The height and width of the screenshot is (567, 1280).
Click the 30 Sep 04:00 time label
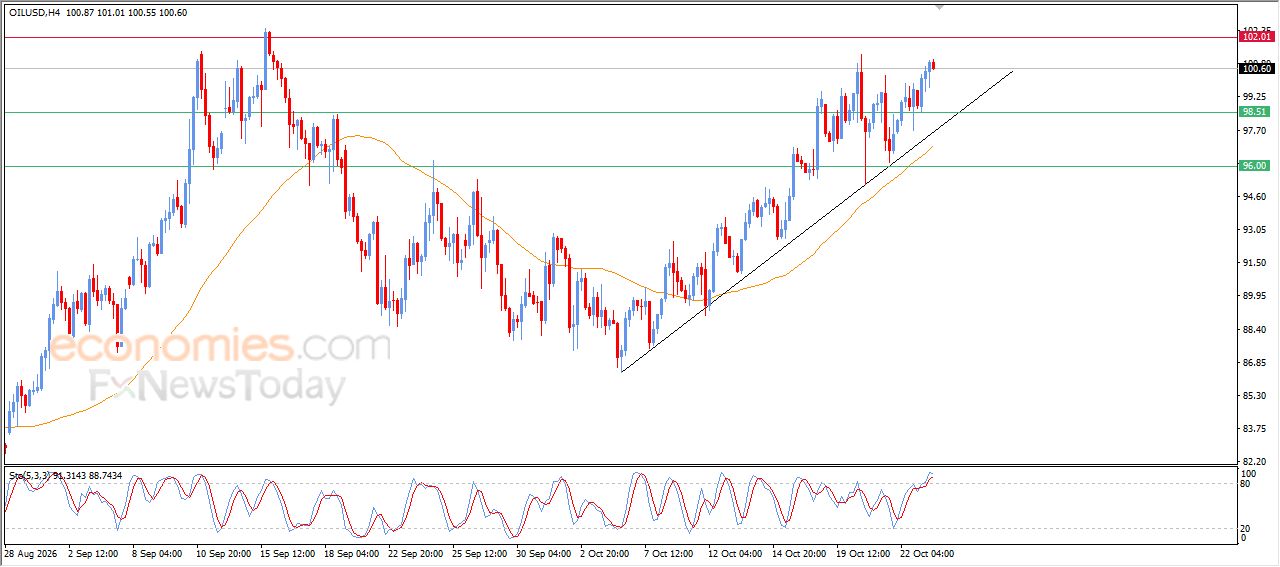(543, 553)
